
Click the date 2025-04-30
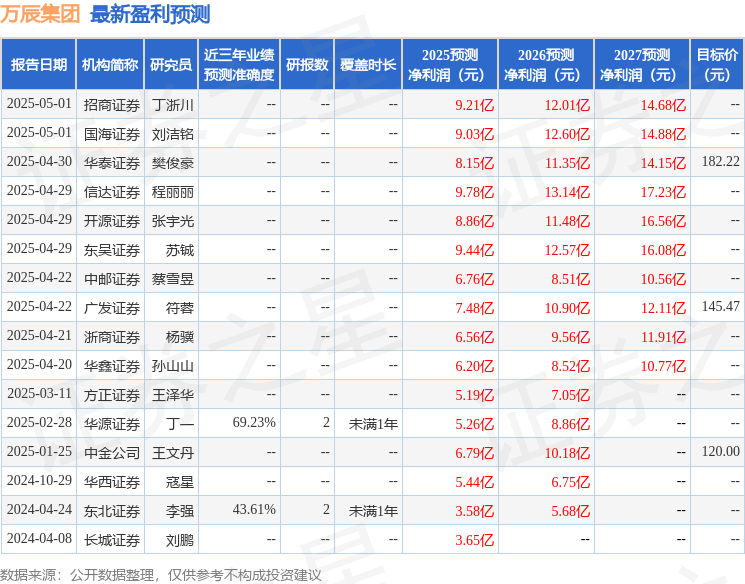point(39,162)
